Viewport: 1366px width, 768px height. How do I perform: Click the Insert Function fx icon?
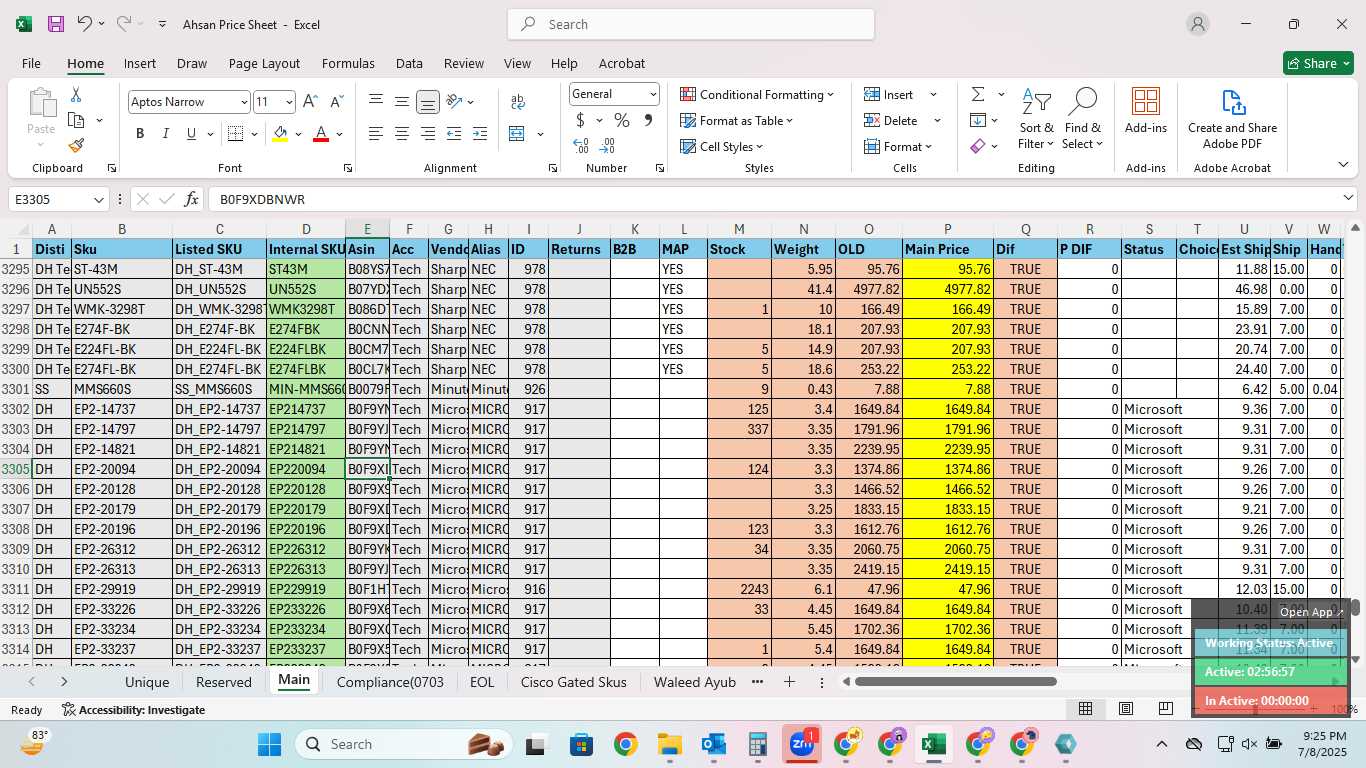pos(192,199)
